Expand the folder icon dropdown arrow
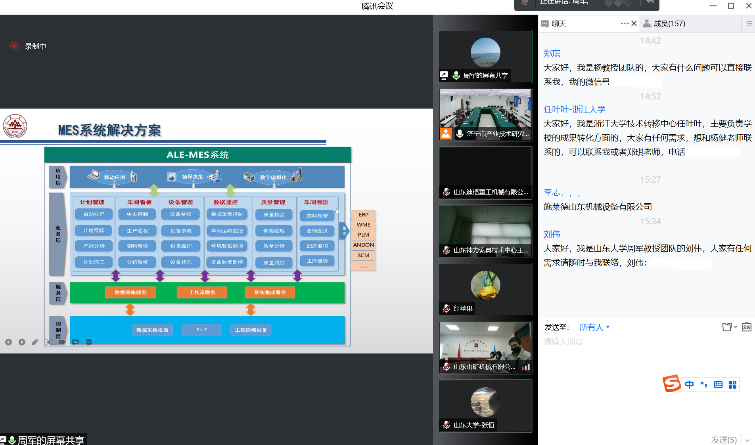Viewport: 755px width, 445px height. (x=735, y=327)
